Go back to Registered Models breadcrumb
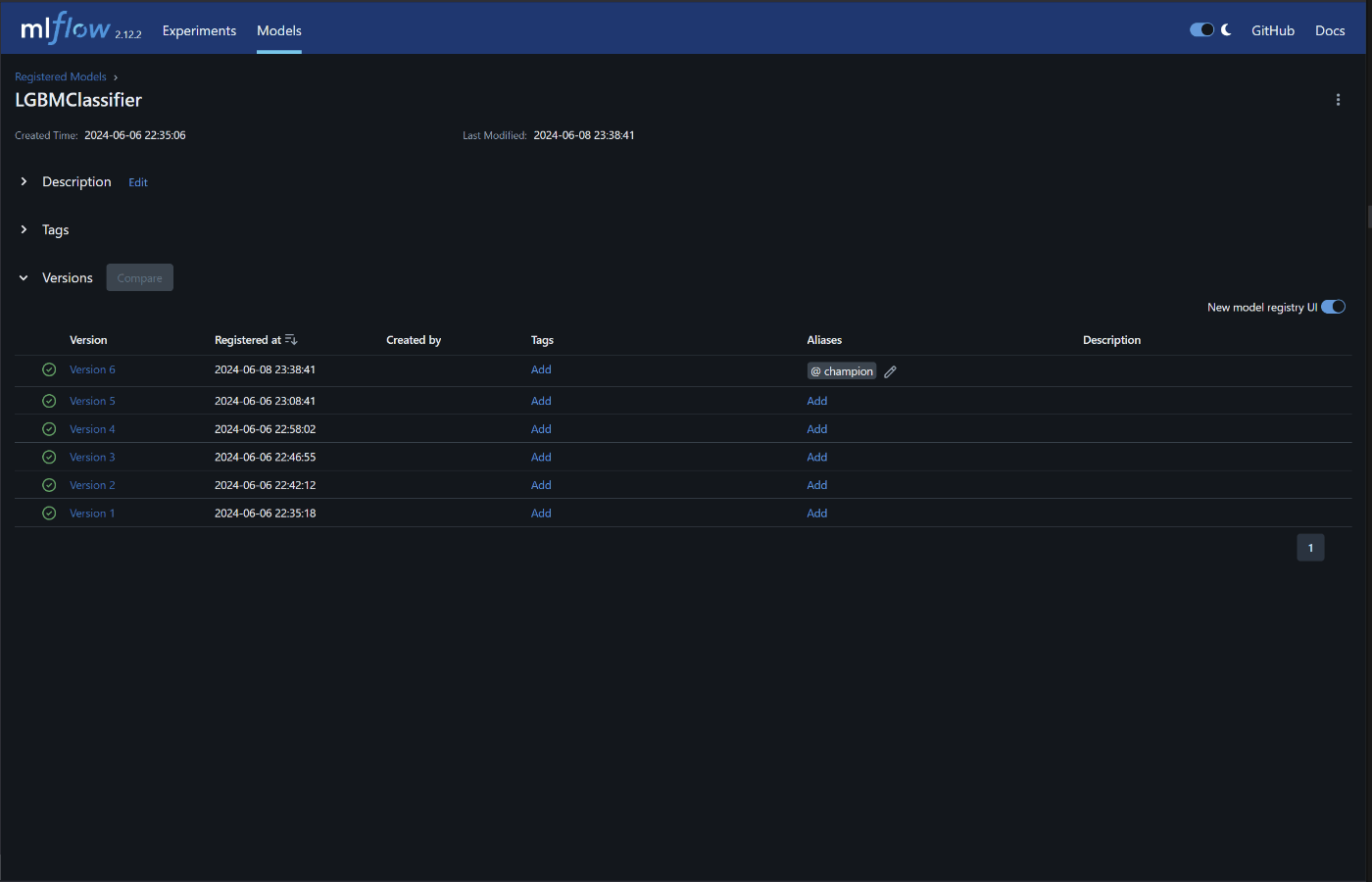The height and width of the screenshot is (882, 1372). point(61,76)
